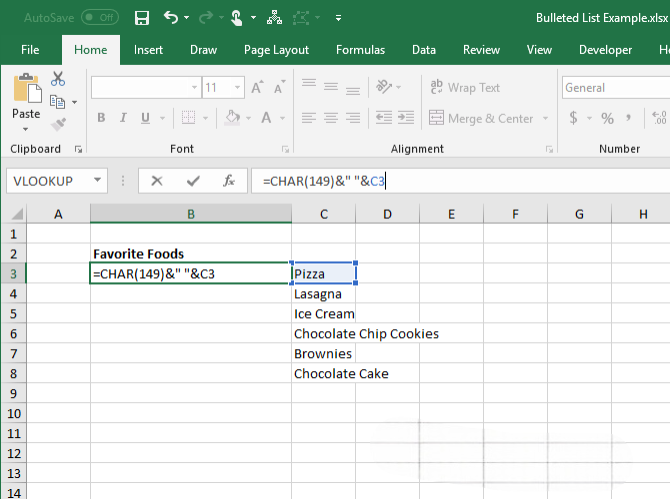This screenshot has width=670, height=499.
Task: Toggle Underline formatting
Action: [x=145, y=117]
